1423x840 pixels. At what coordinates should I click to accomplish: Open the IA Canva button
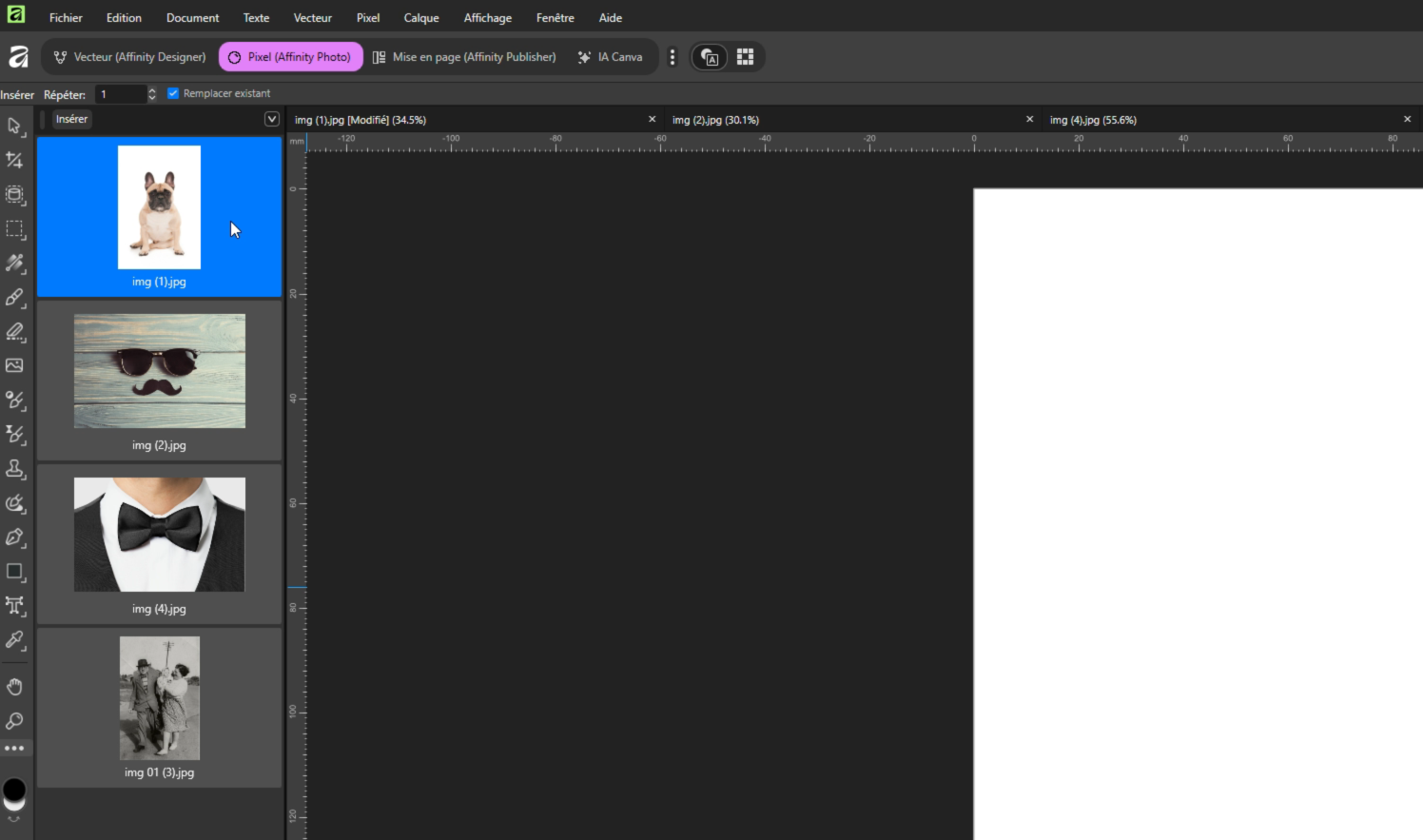tap(610, 57)
